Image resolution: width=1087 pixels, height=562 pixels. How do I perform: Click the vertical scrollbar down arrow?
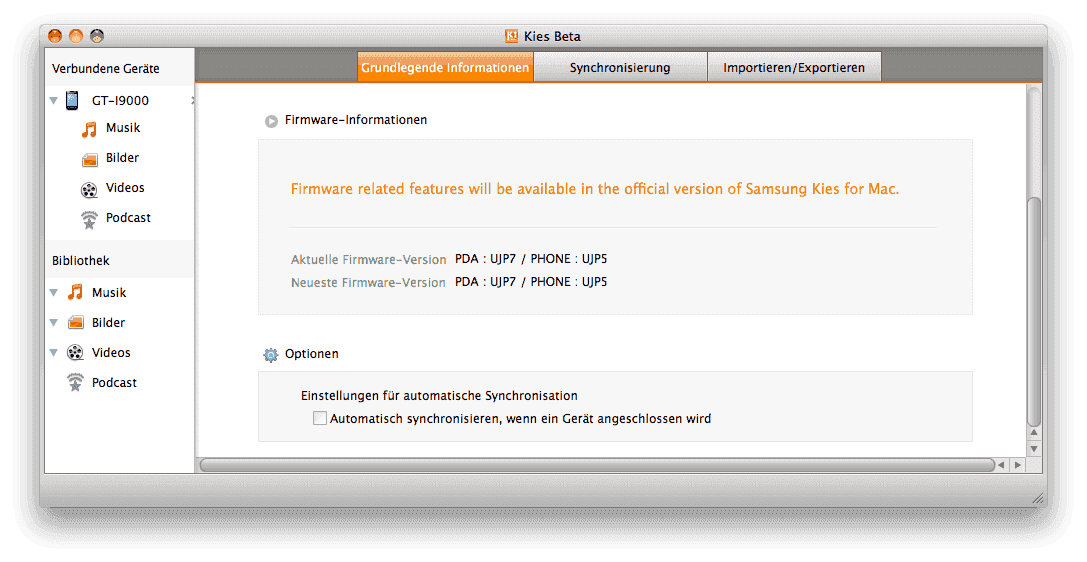click(1034, 449)
